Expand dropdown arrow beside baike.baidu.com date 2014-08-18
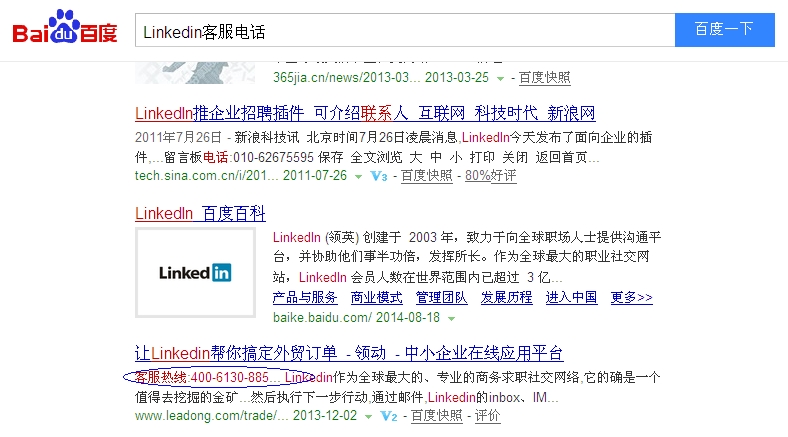The image size is (788, 437). pyautogui.click(x=451, y=318)
